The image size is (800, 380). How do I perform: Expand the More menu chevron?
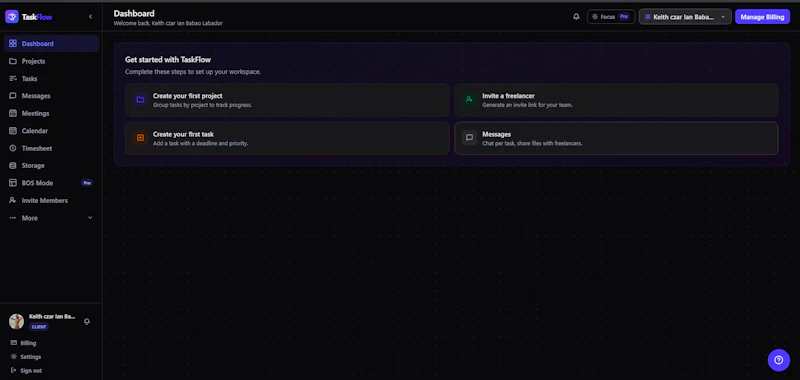click(x=90, y=218)
